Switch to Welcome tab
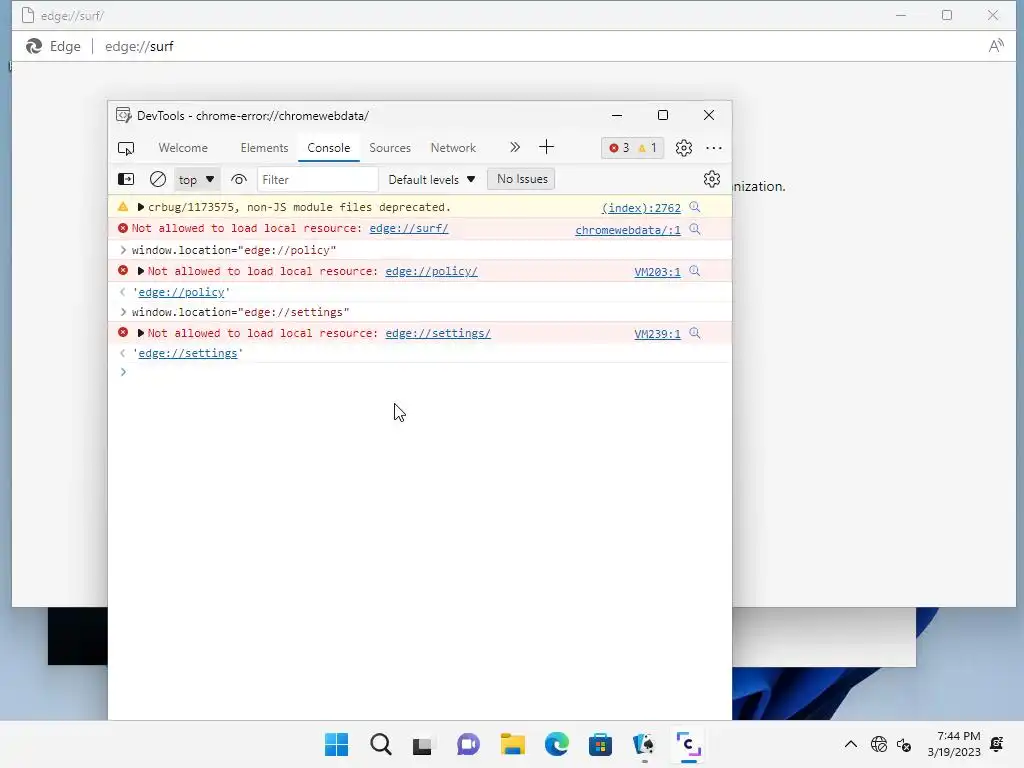Viewport: 1024px width, 768px height. click(183, 148)
